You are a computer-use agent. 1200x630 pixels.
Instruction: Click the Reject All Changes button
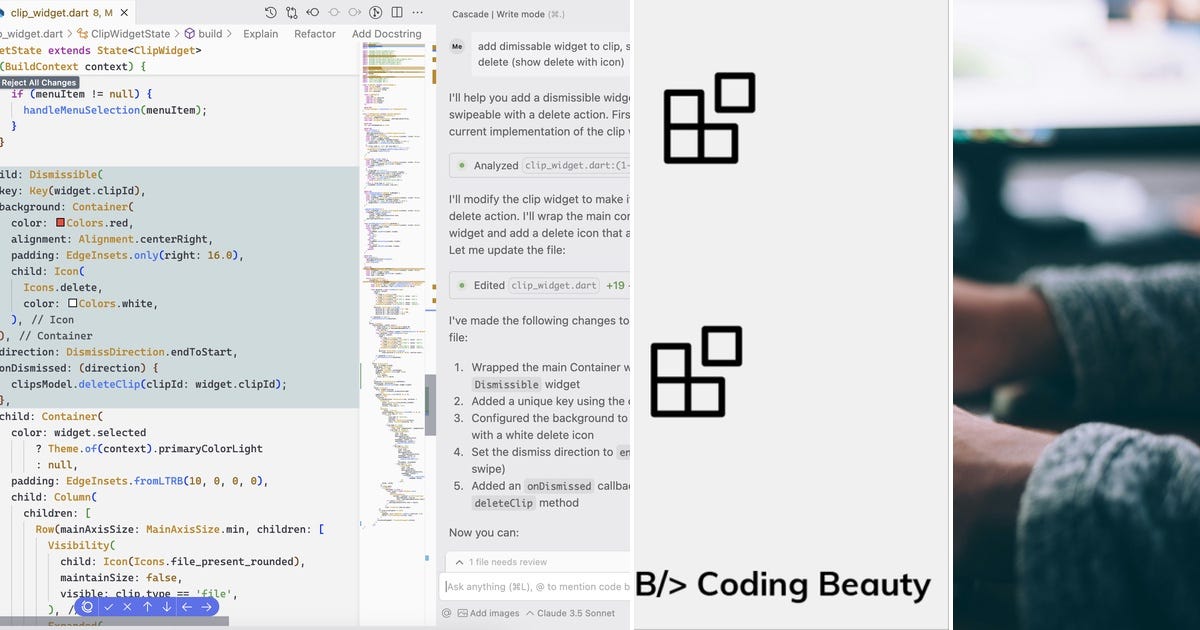(39, 82)
